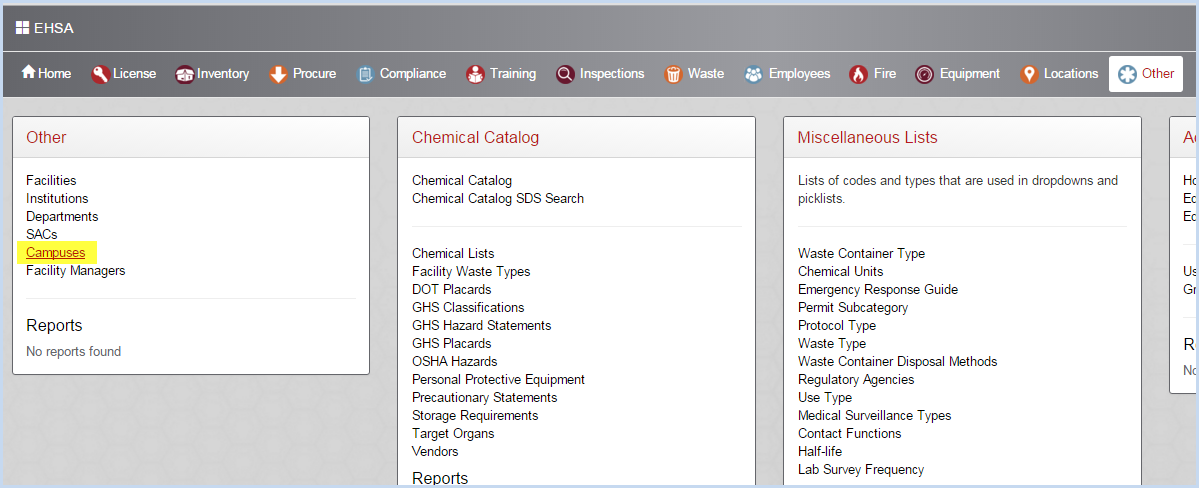This screenshot has width=1199, height=488.
Task: Open the Inventory menu label
Action: pos(223,73)
